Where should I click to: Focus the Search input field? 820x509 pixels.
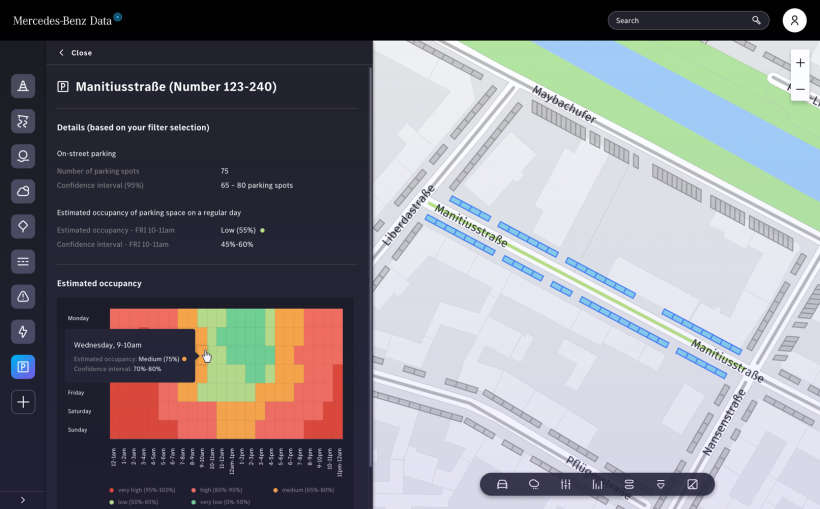[x=688, y=20]
